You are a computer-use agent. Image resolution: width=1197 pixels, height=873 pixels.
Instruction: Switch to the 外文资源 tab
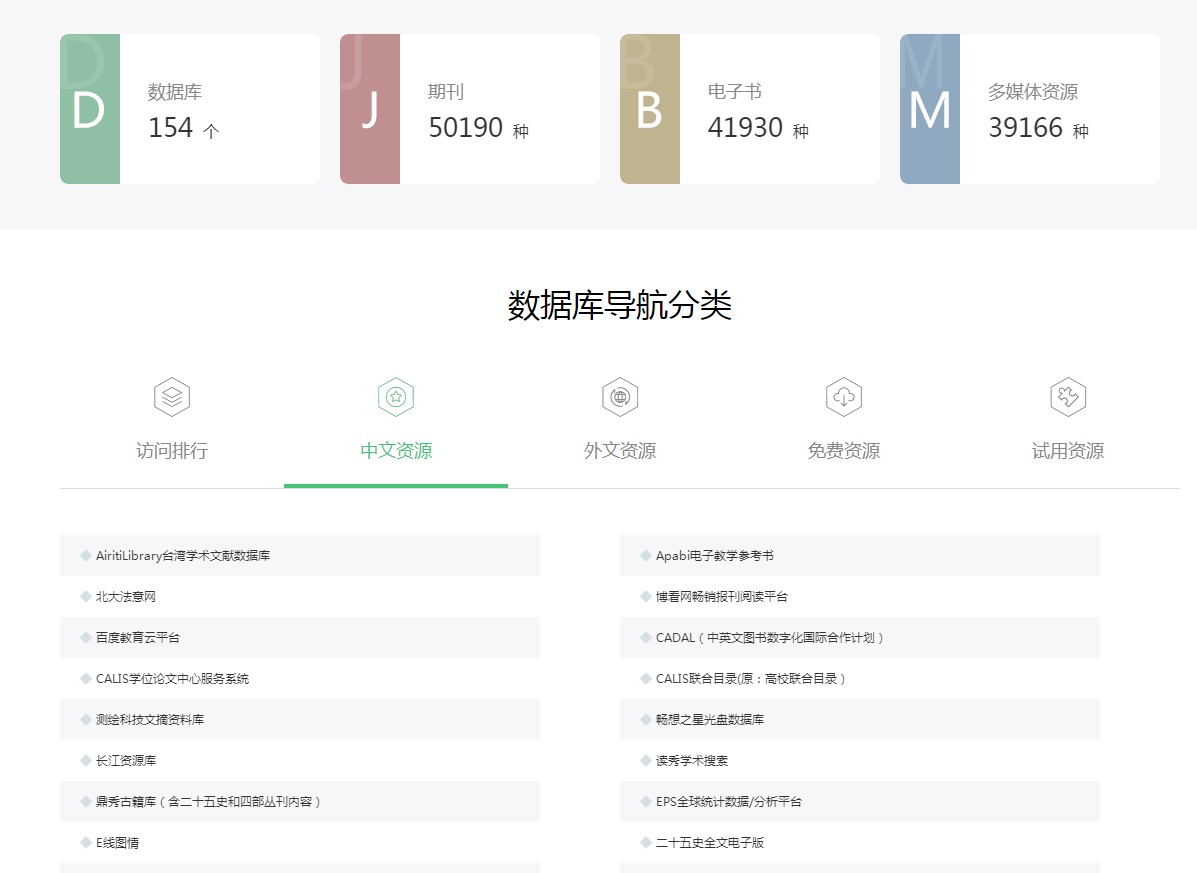coord(620,451)
